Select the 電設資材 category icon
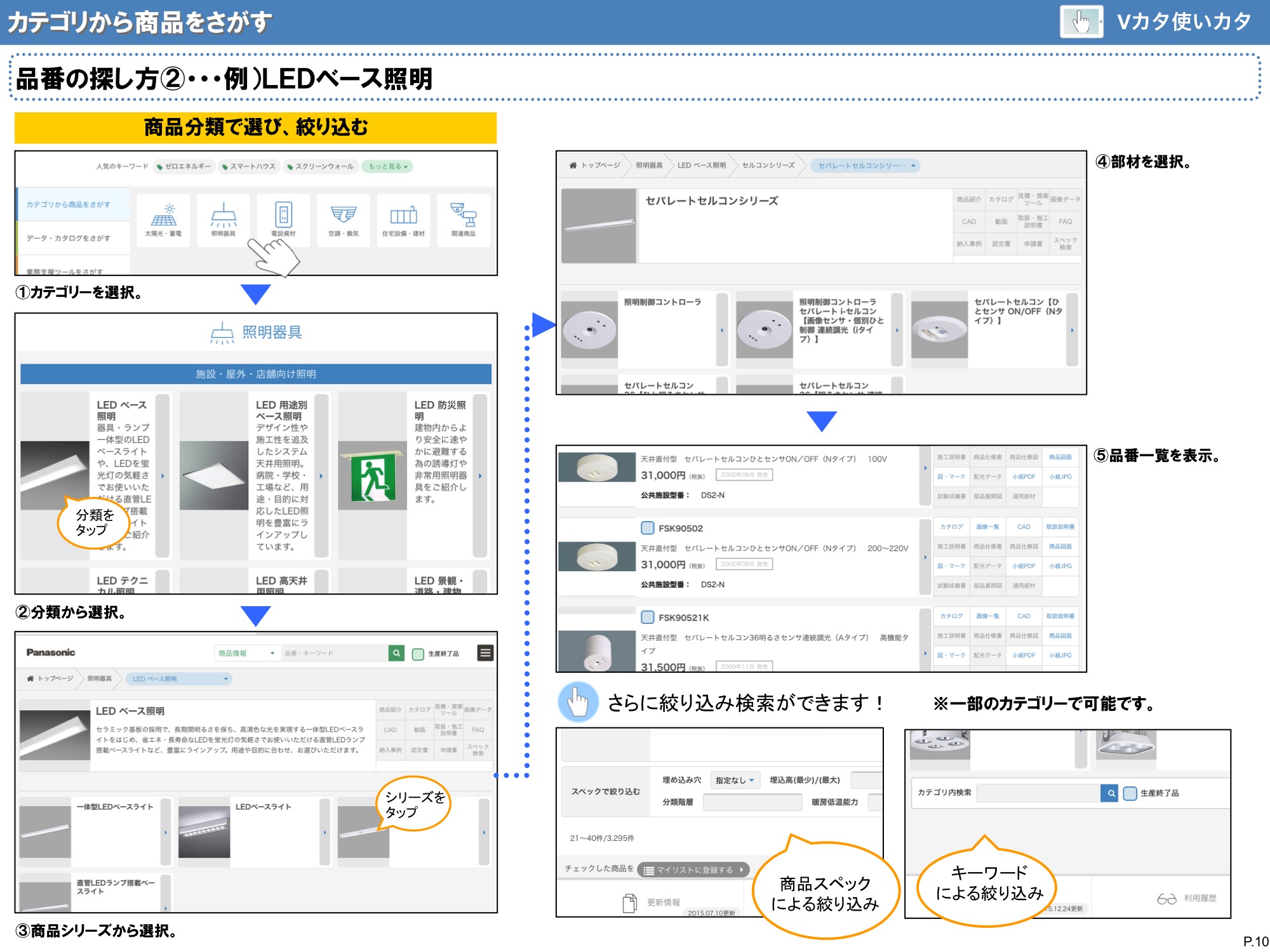The height and width of the screenshot is (952, 1270). 284,221
